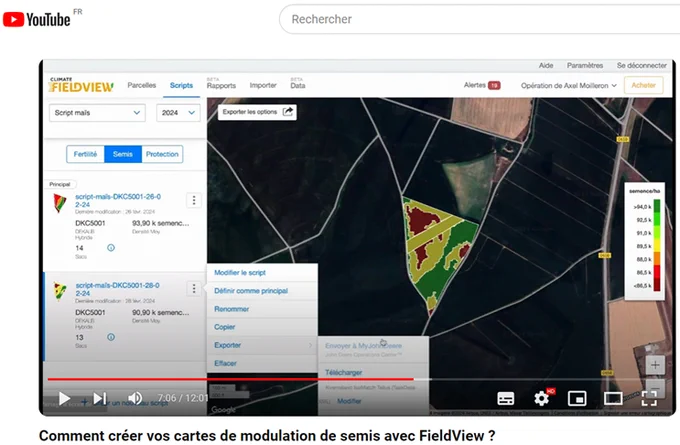
Task: Expand Opération de Axel Moilleron dropdown
Action: click(x=569, y=85)
